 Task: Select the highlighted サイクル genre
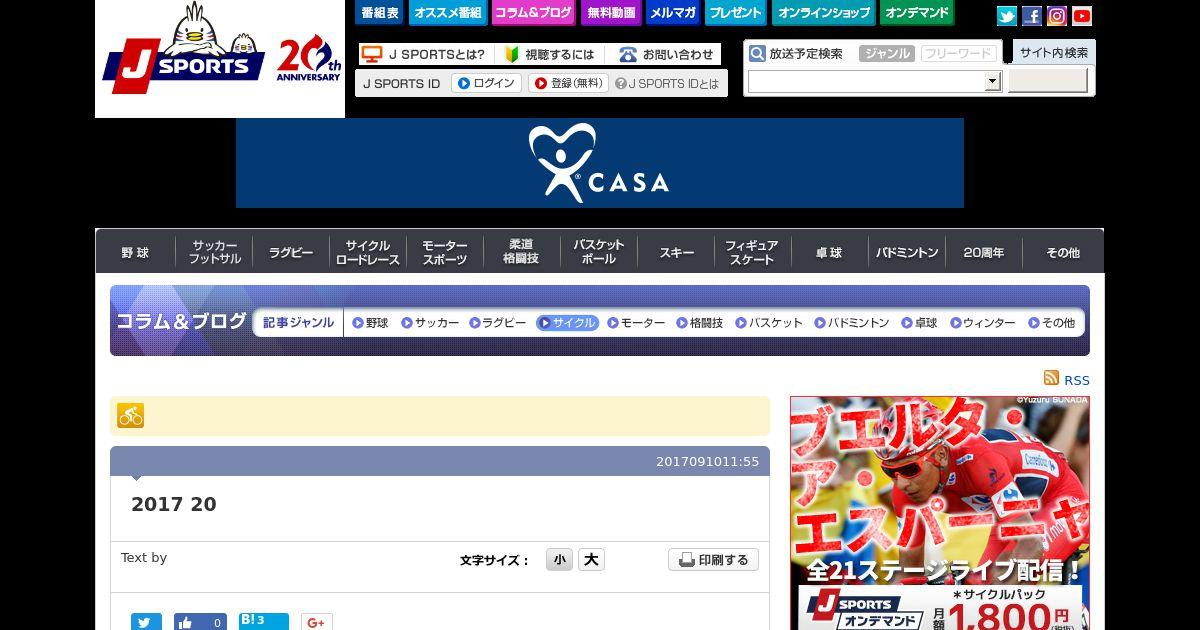point(567,323)
